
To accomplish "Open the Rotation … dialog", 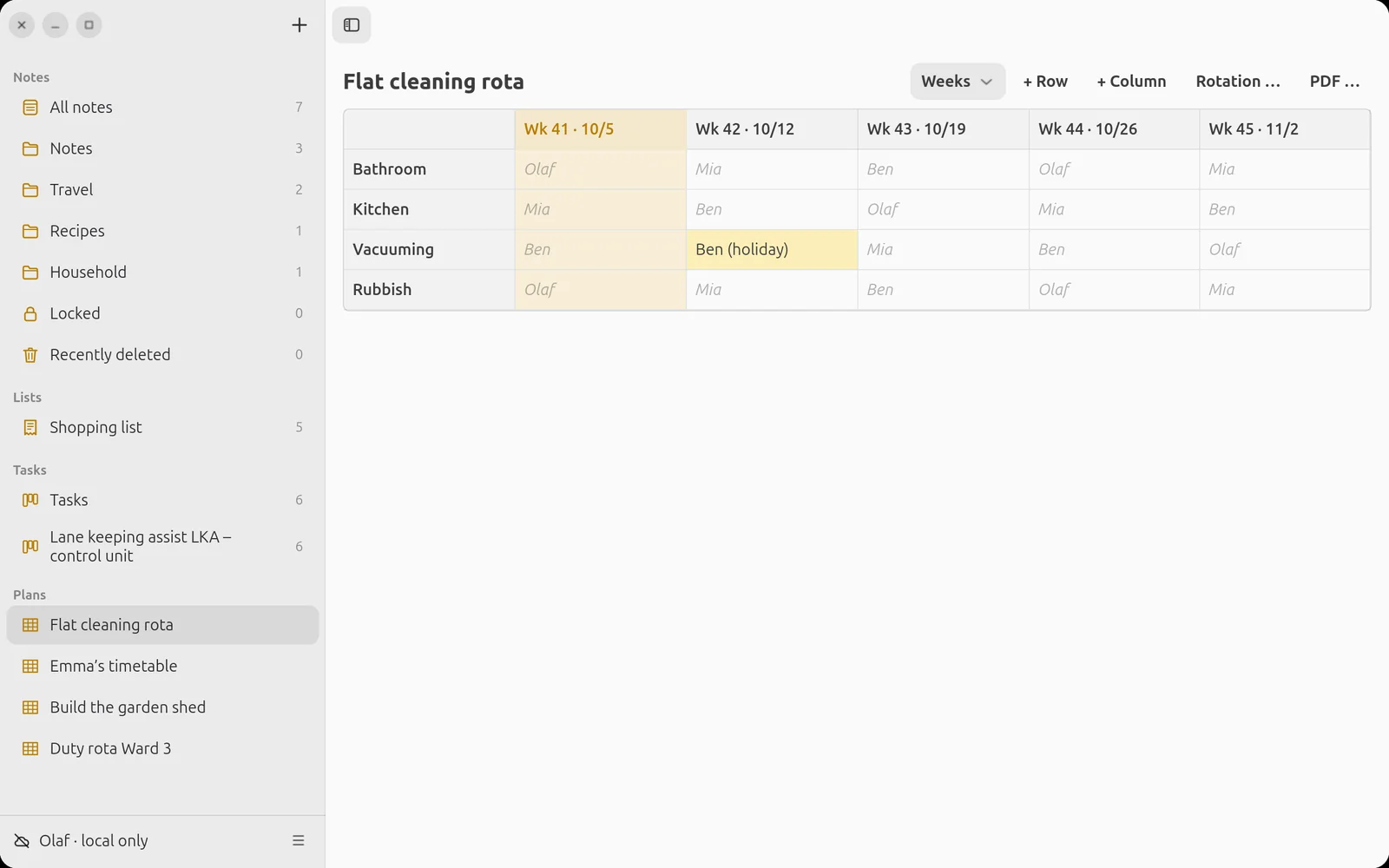I will tap(1238, 82).
